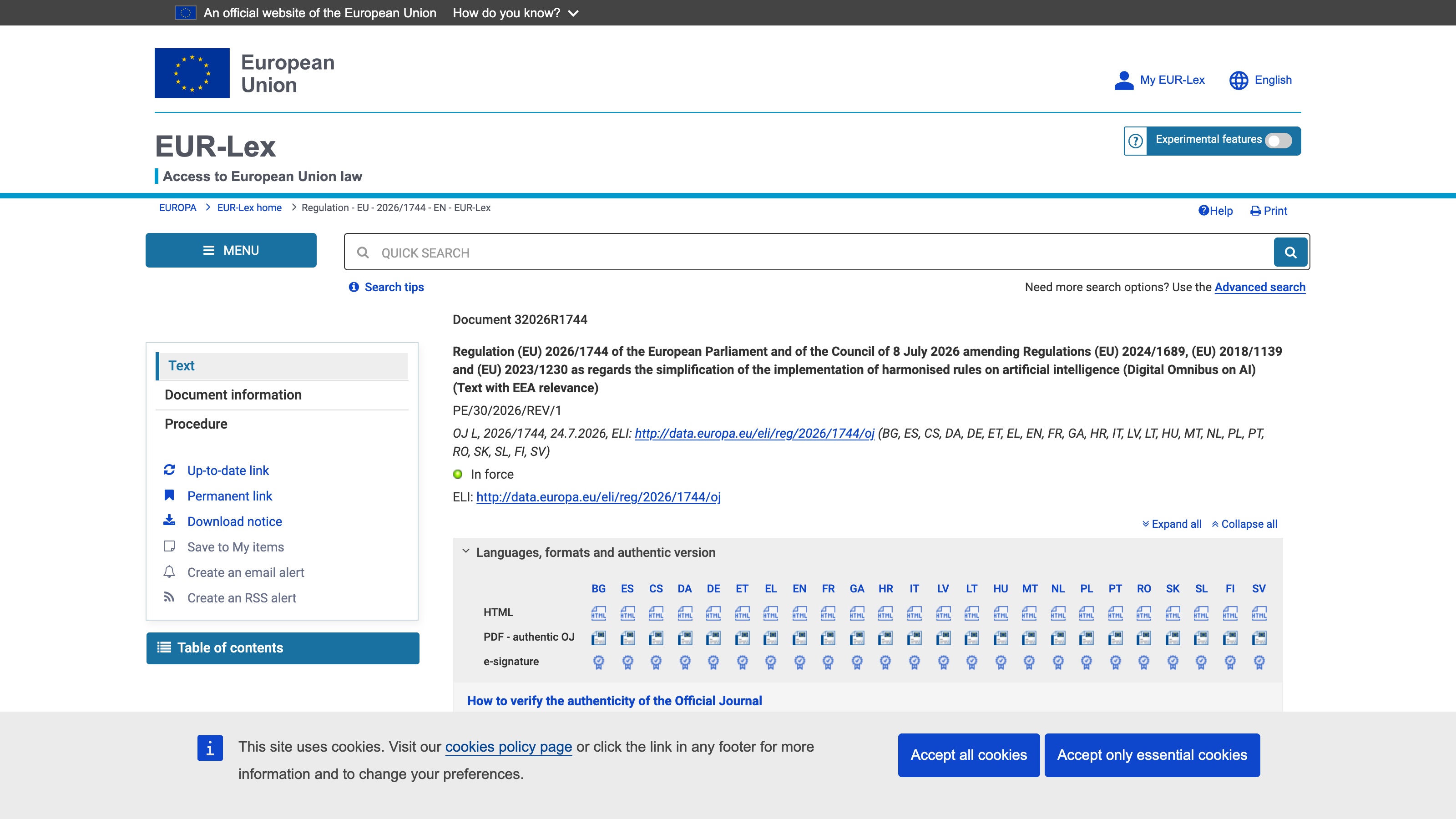
Task: Click Create an RSS alert
Action: 241,597
